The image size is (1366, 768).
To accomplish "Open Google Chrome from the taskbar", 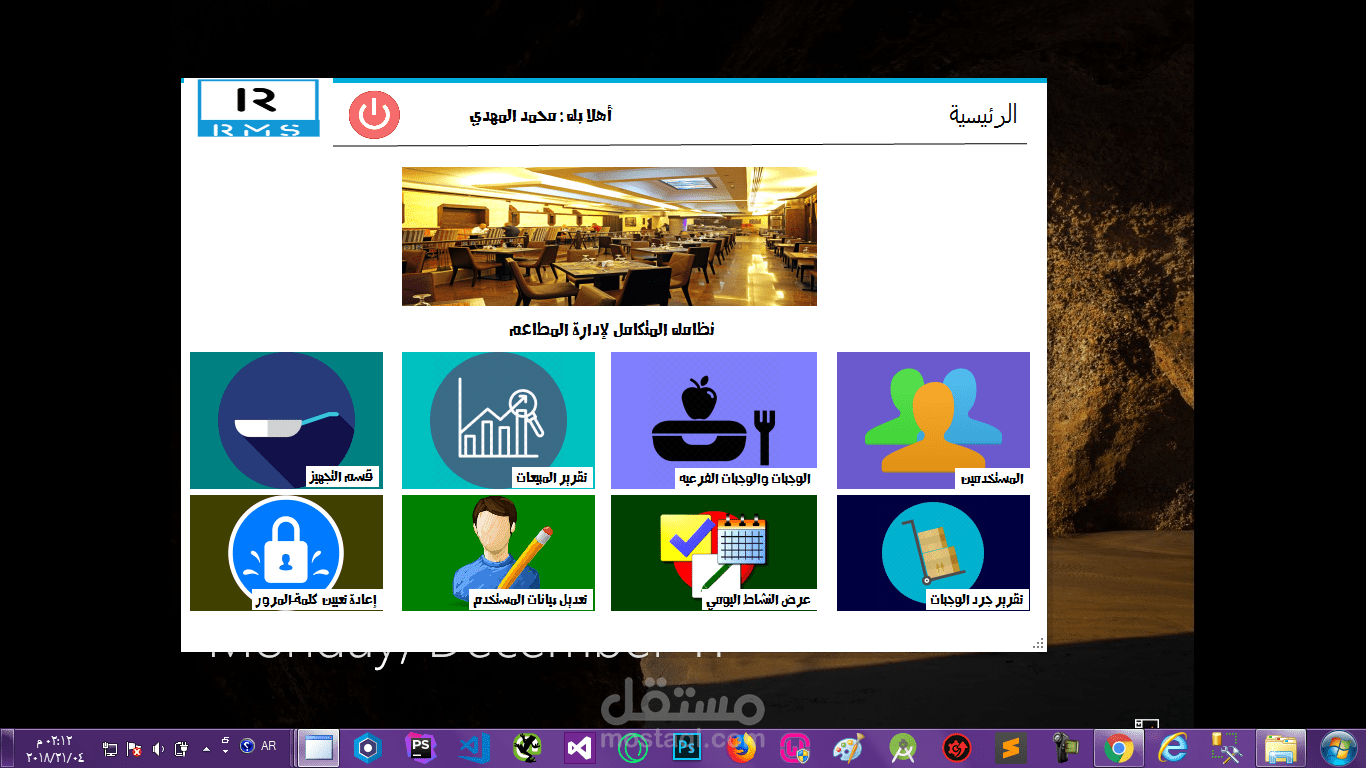I will pyautogui.click(x=1118, y=748).
